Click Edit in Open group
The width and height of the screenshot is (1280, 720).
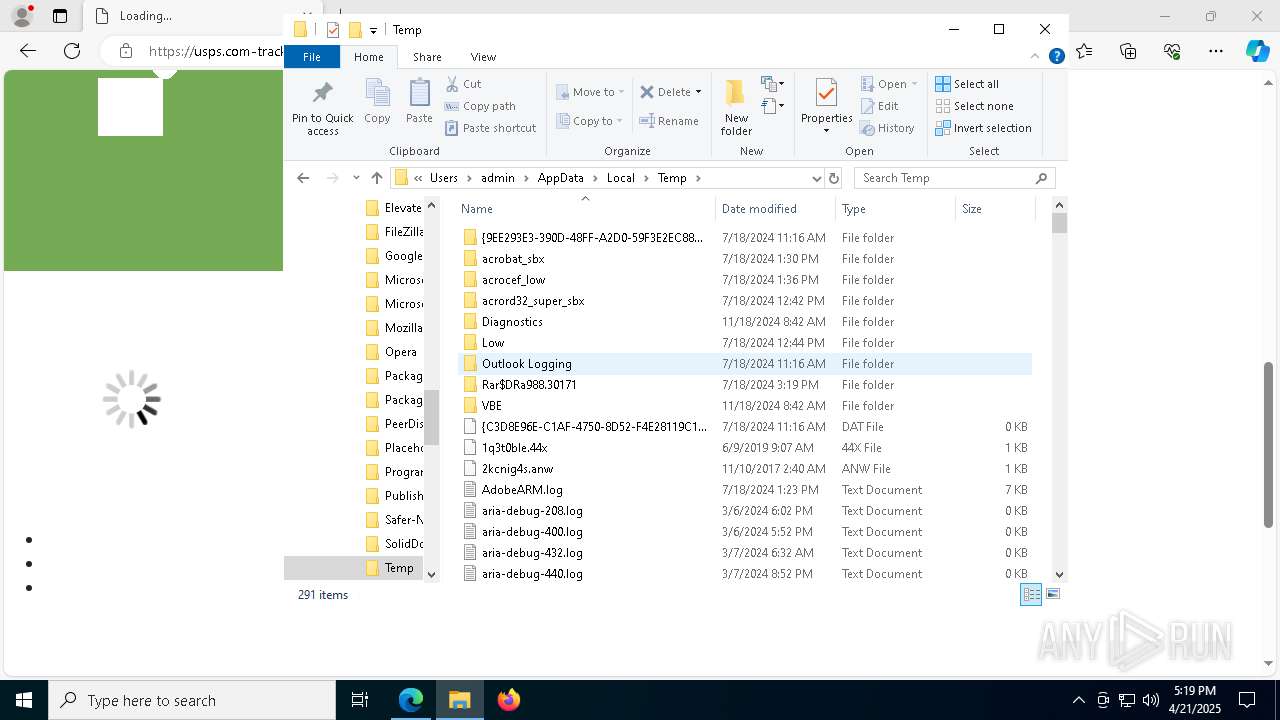click(x=880, y=106)
